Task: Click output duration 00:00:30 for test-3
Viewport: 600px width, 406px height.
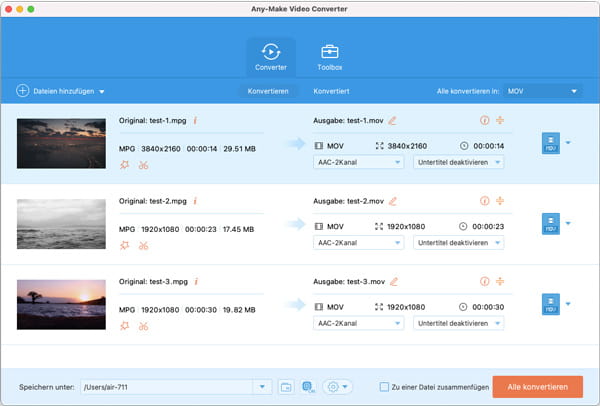Action: pos(488,307)
